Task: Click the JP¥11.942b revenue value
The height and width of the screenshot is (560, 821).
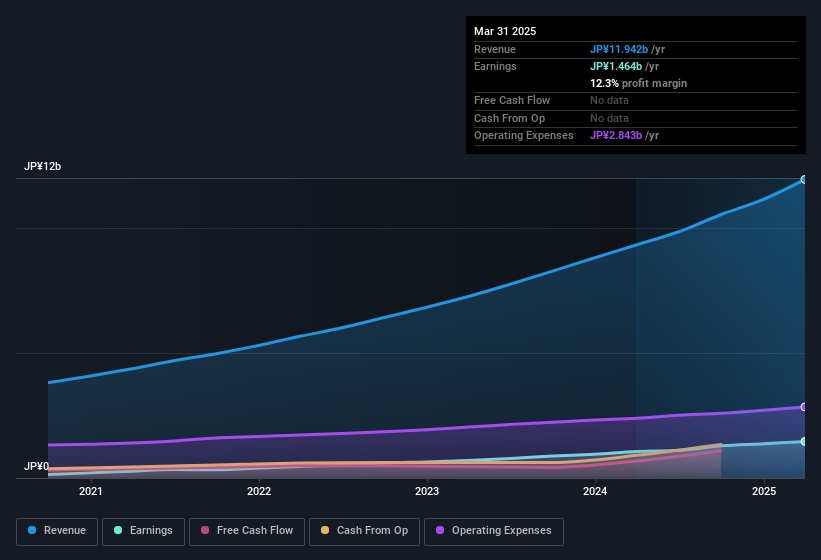Action: [618, 49]
